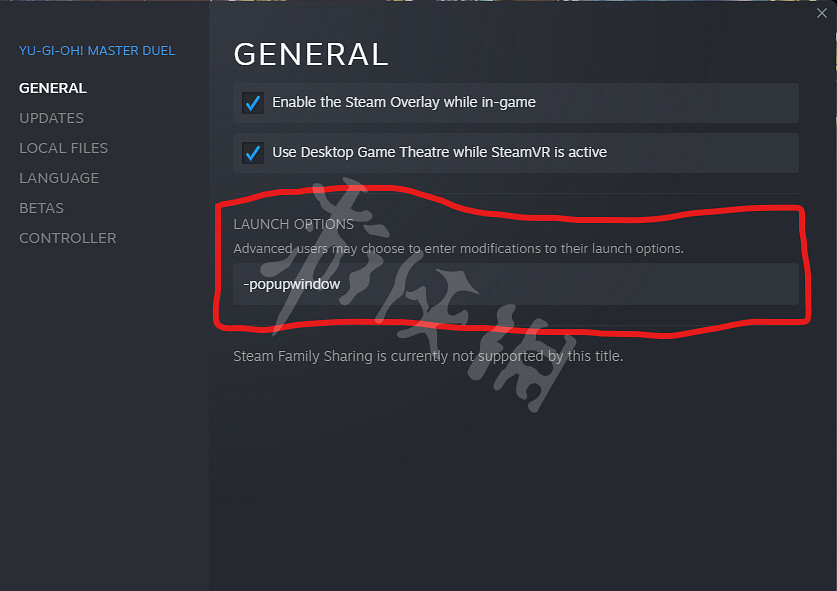This screenshot has width=837, height=591.
Task: Click the launch options text field
Action: pos(516,284)
